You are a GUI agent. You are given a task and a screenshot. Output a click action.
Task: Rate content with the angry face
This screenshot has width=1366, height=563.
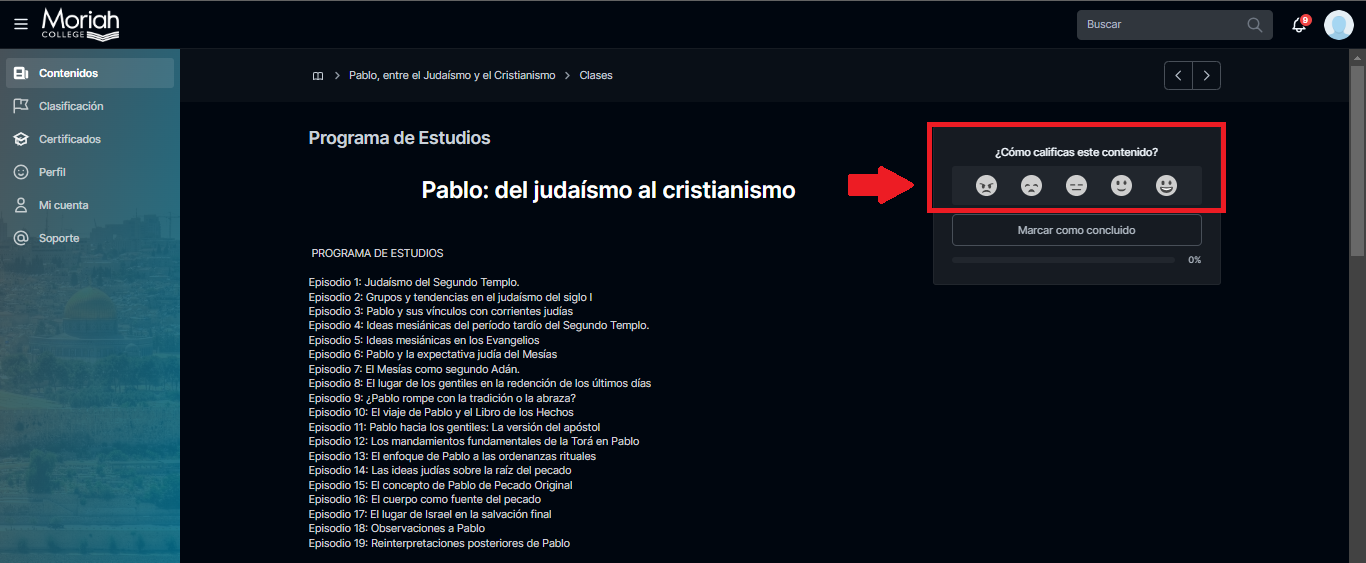point(987,185)
